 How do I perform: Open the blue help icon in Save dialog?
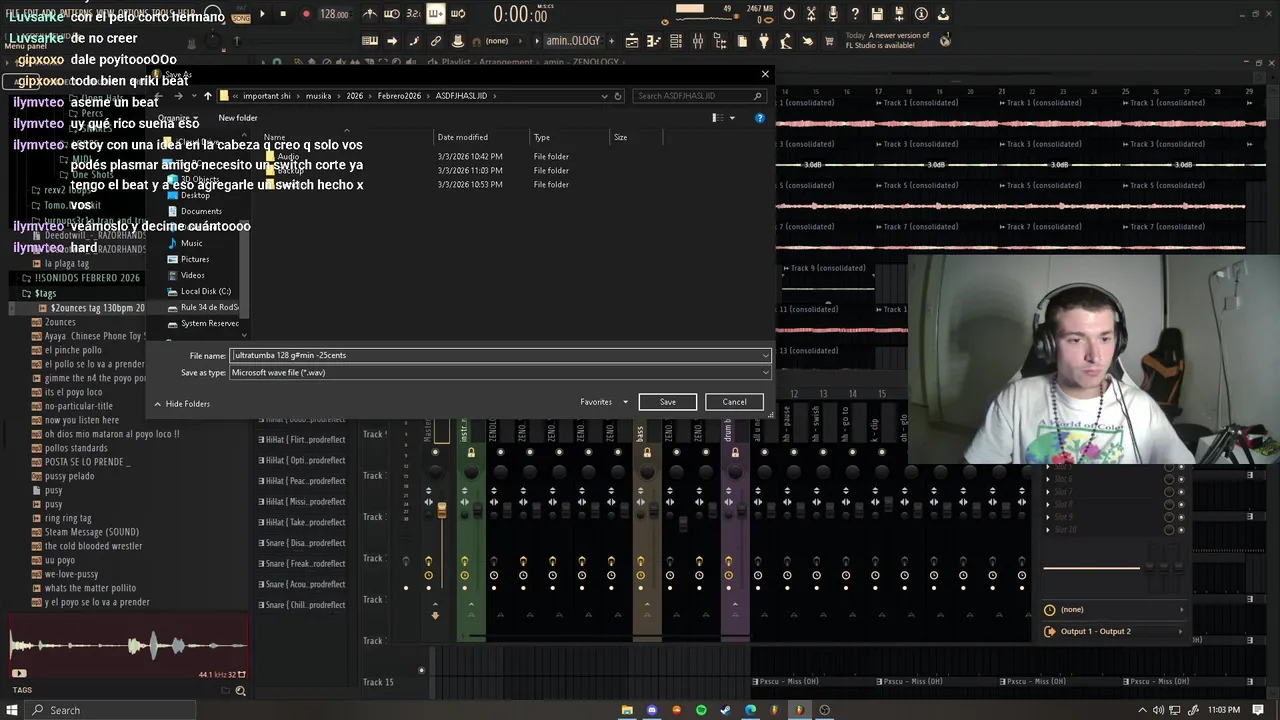point(759,118)
